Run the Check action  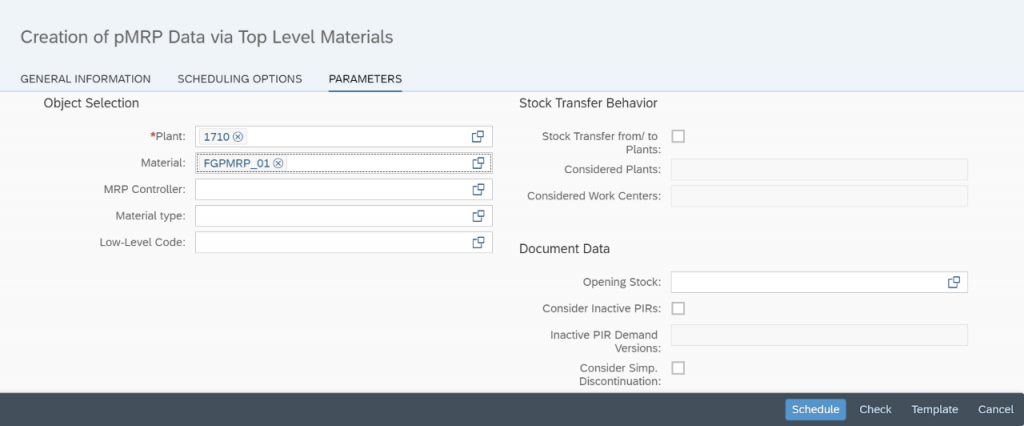pyautogui.click(x=875, y=410)
